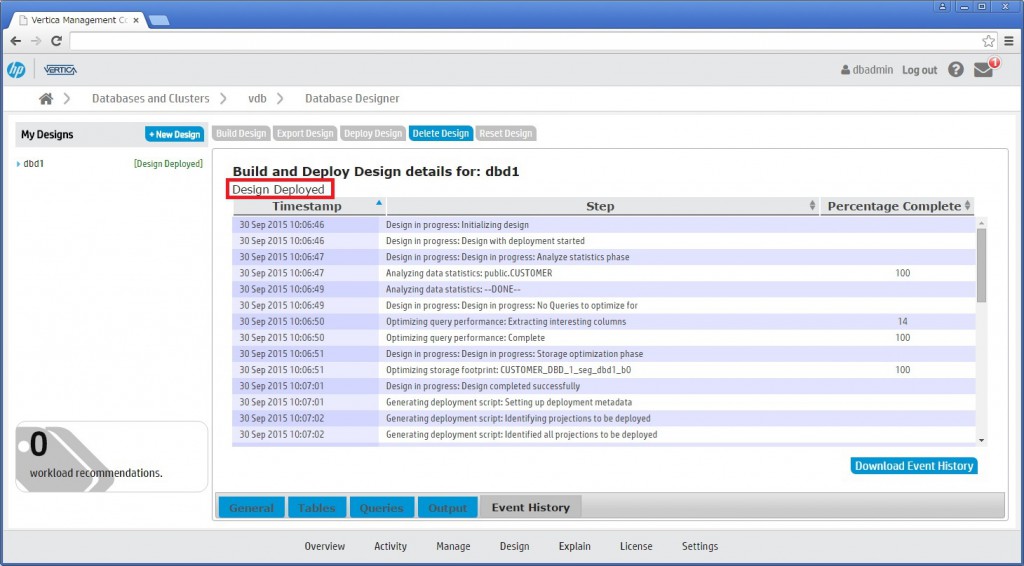The height and width of the screenshot is (566, 1024).
Task: Navigate to vdb breadcrumb
Action: pos(257,99)
